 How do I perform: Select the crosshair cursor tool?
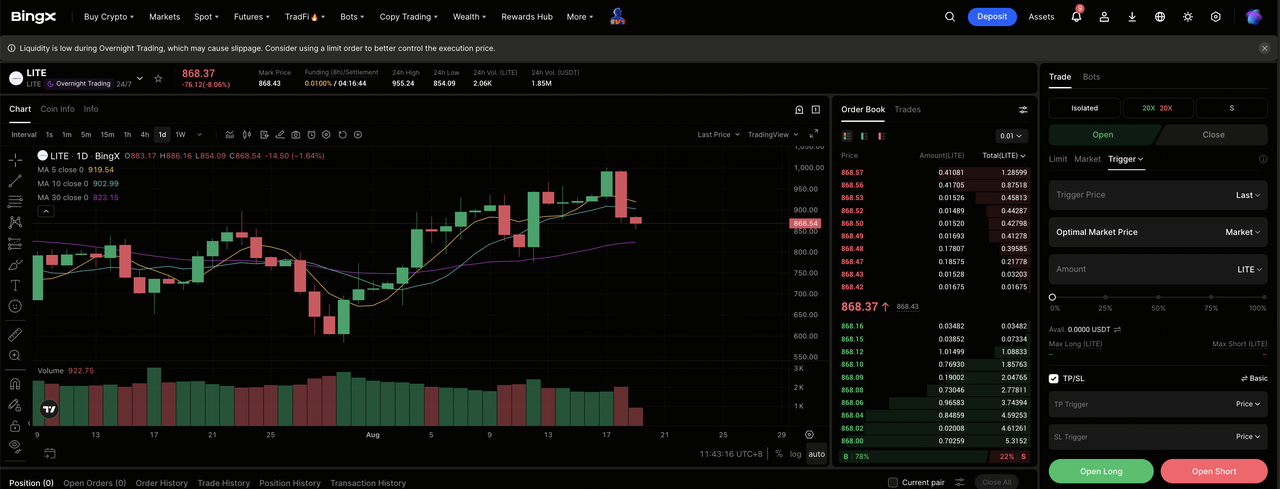click(15, 160)
